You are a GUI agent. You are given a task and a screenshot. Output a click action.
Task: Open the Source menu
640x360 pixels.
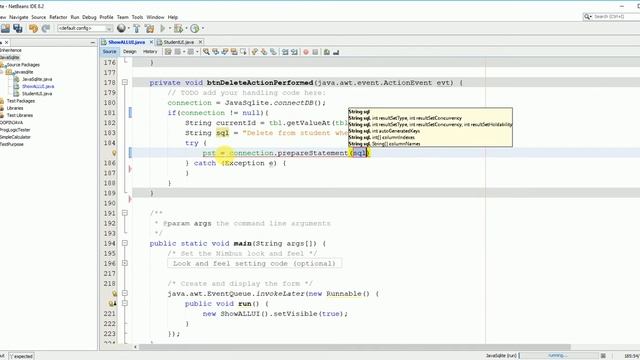[39, 17]
